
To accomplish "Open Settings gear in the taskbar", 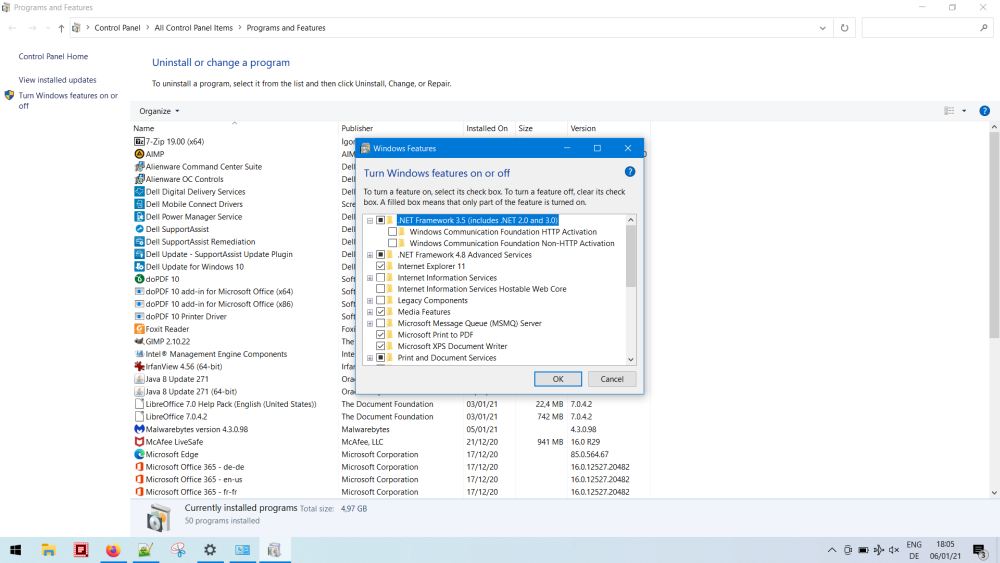I will tap(210, 550).
